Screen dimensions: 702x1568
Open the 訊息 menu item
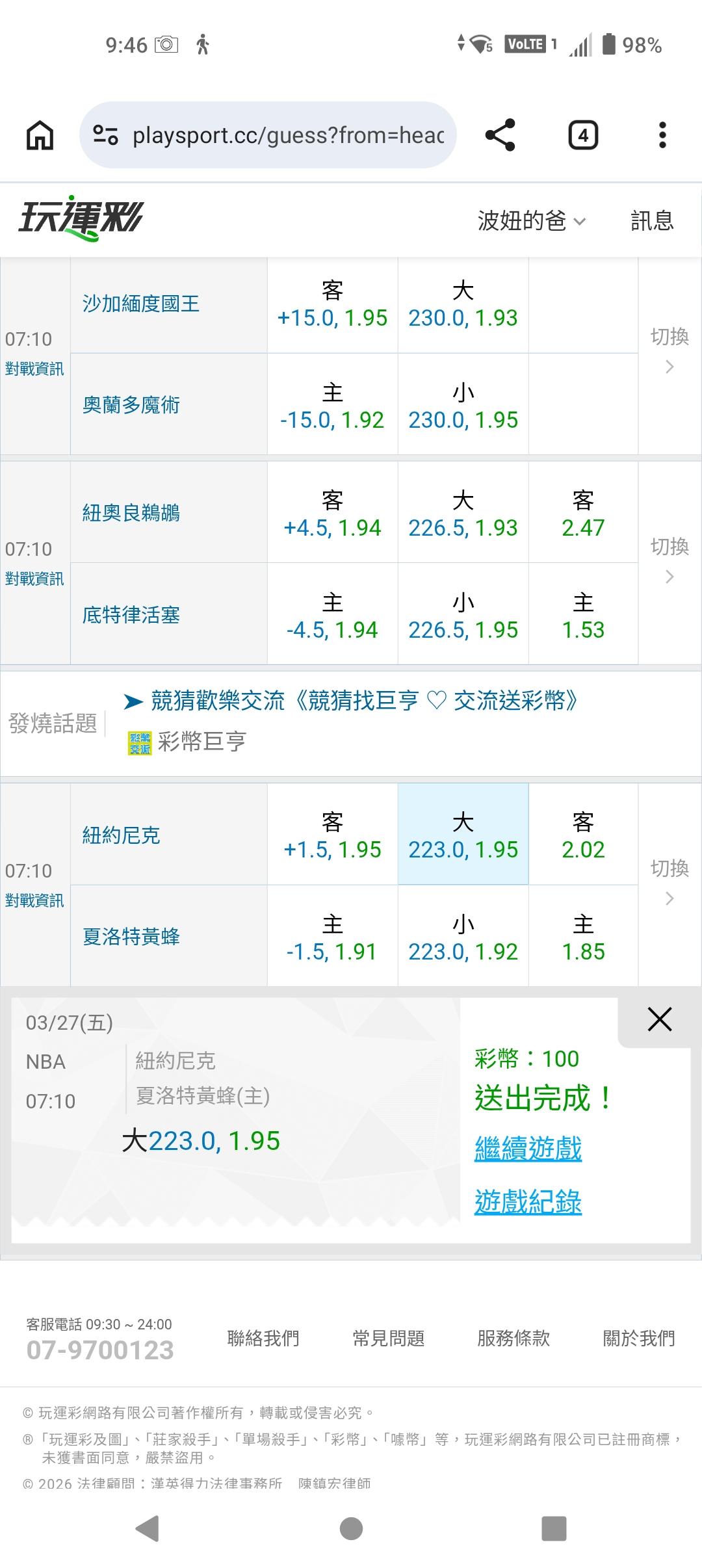pyautogui.click(x=652, y=221)
